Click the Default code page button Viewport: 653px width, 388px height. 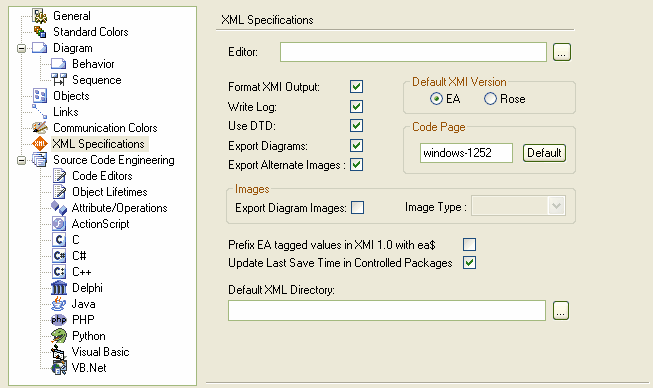(x=544, y=153)
